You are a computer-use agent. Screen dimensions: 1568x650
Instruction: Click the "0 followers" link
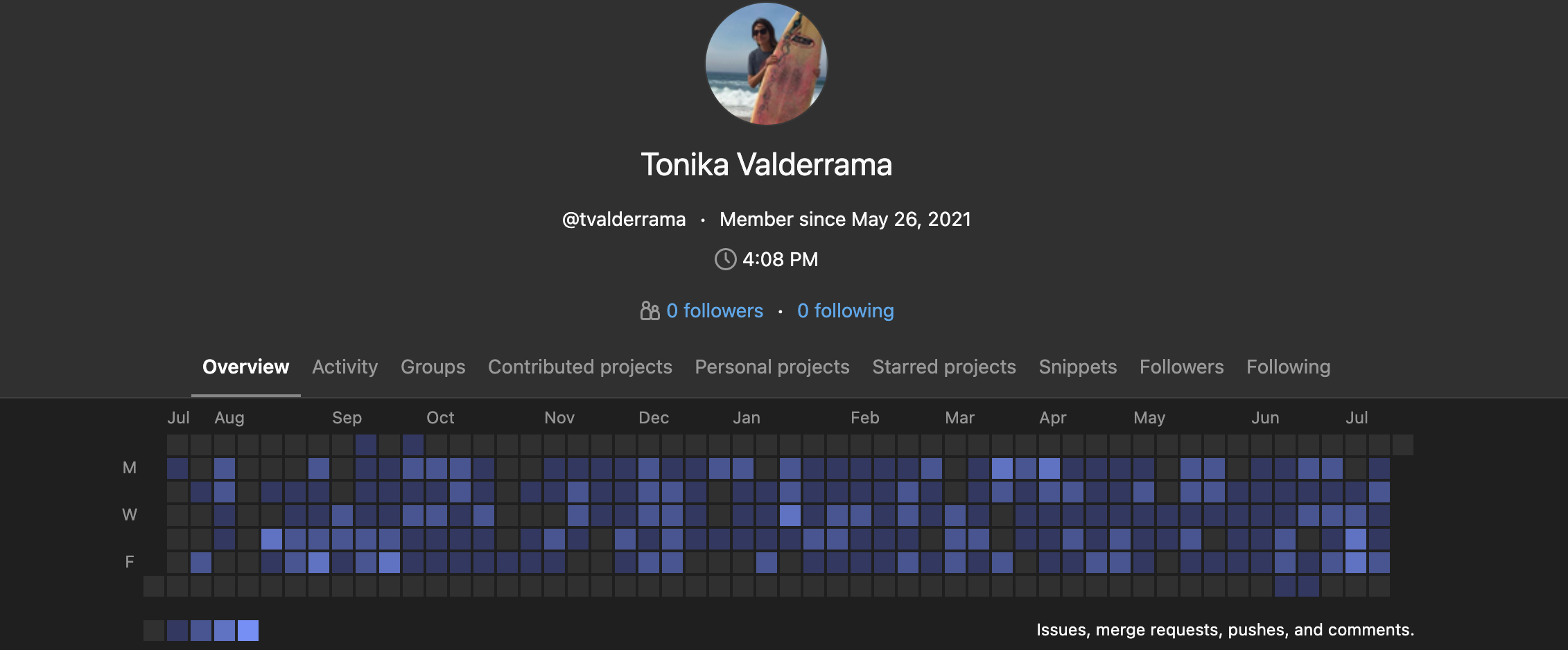click(714, 310)
